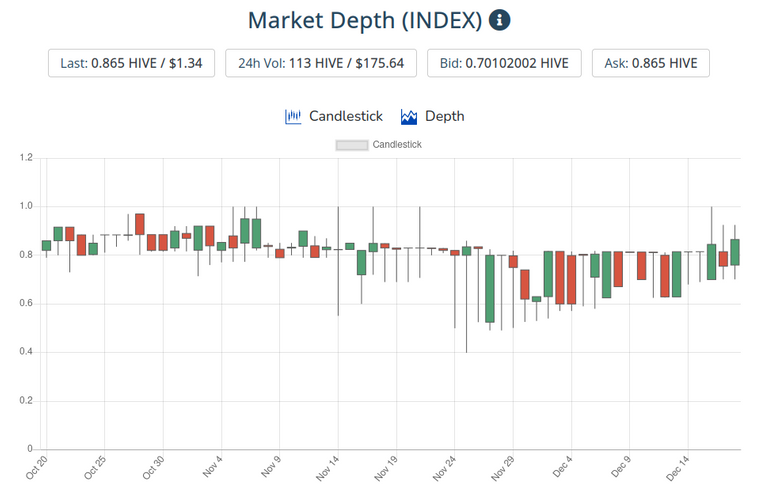Image resolution: width=768 pixels, height=499 pixels.
Task: Click the Oct 30 x-axis label
Action: 153,468
